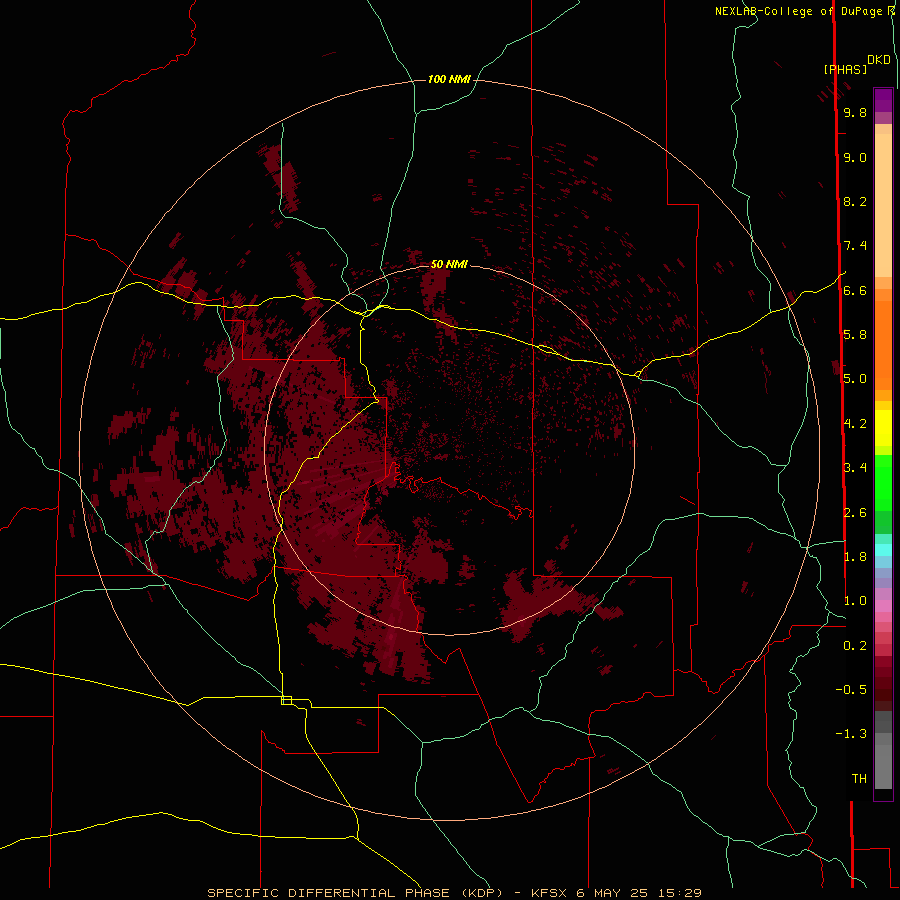Click the "TH" threshold label on the scale
This screenshot has height=900, width=900.
click(859, 779)
